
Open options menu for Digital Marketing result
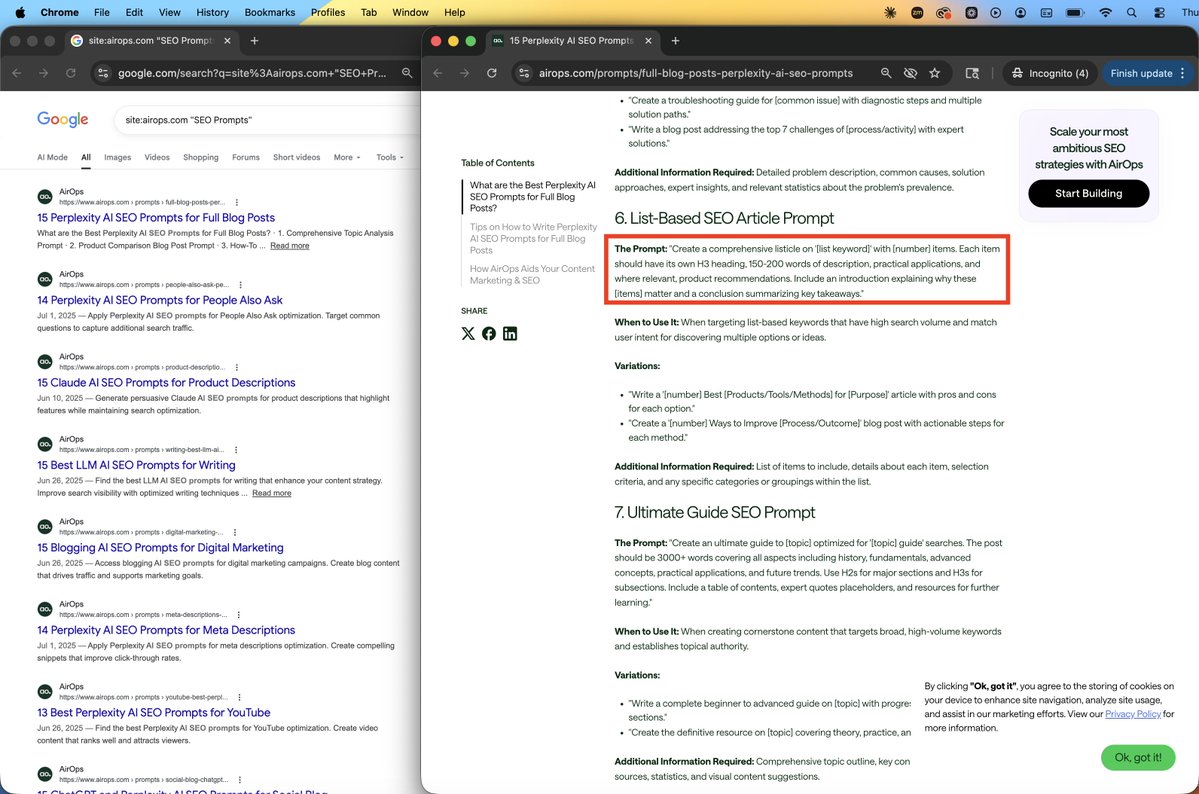click(x=235, y=532)
